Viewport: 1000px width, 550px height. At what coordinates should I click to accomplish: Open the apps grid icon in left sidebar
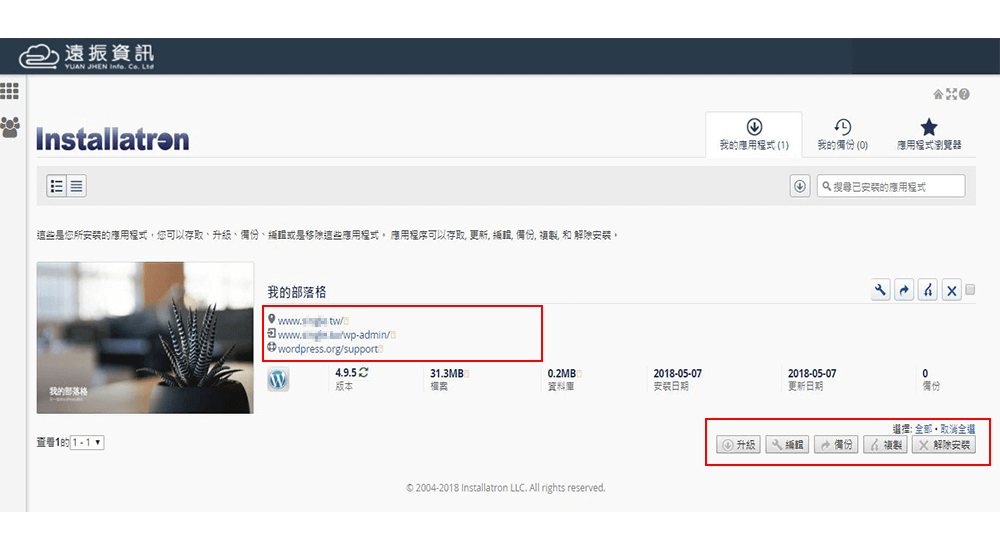[10, 91]
